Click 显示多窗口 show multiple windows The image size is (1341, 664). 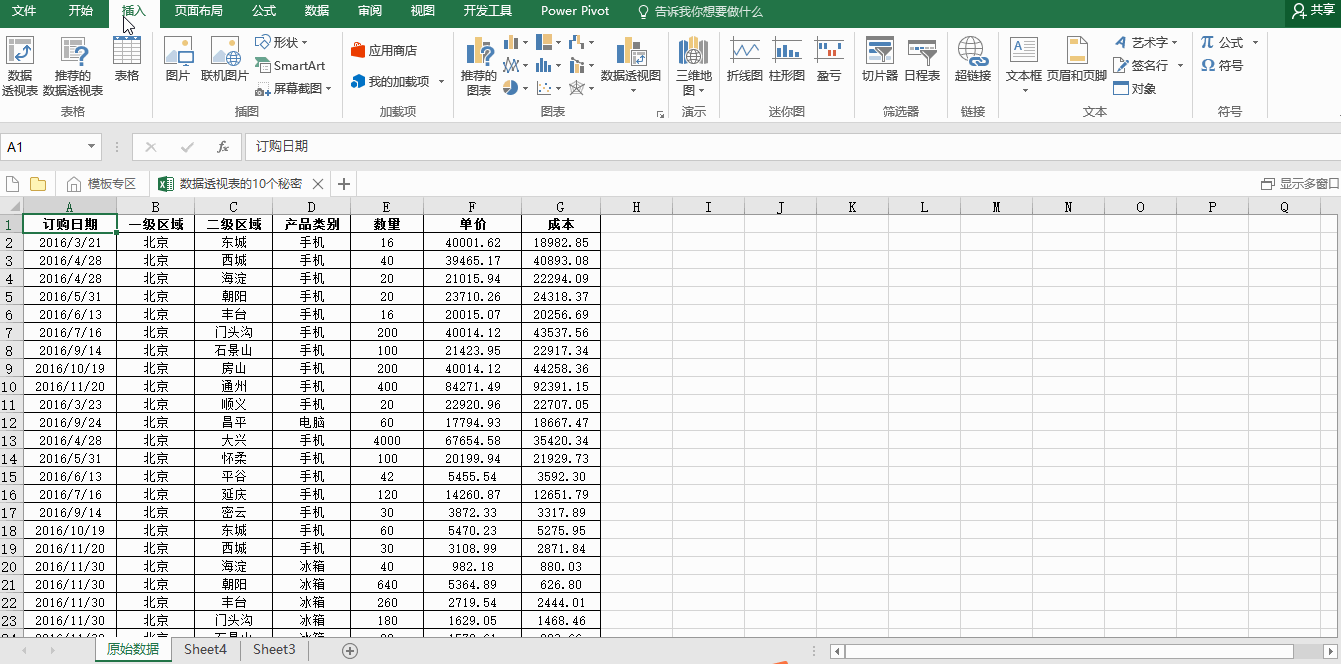pos(1300,184)
